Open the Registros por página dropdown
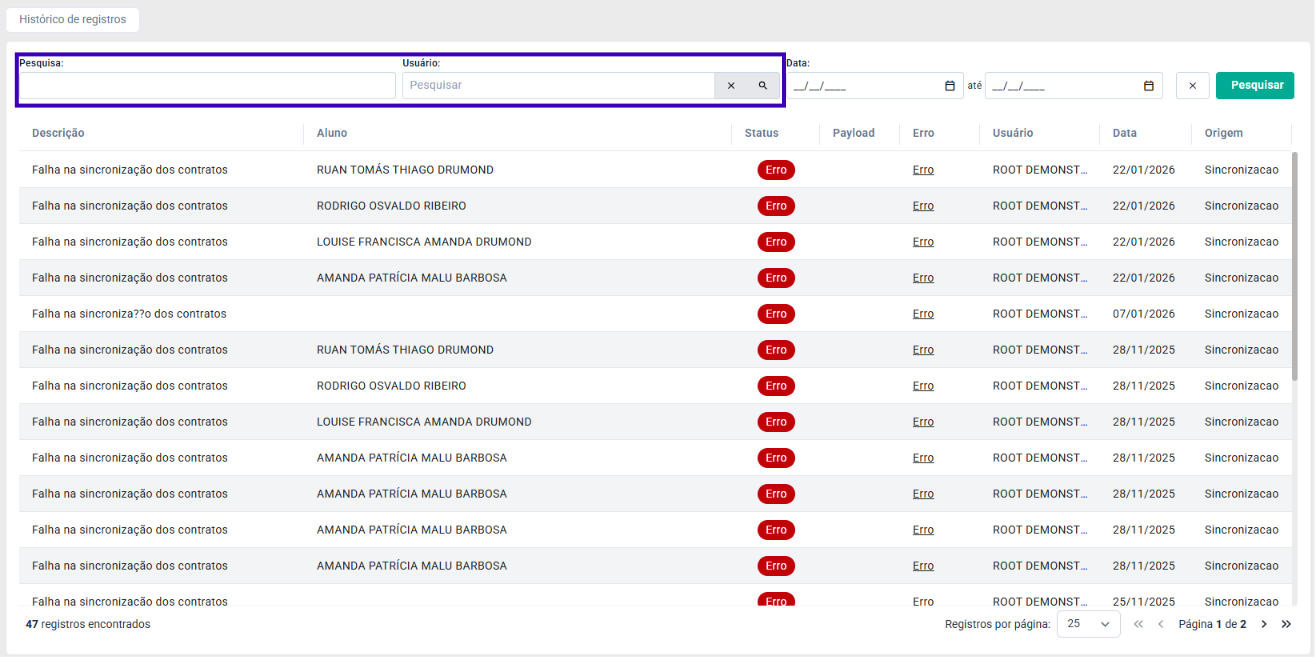 pos(1089,624)
